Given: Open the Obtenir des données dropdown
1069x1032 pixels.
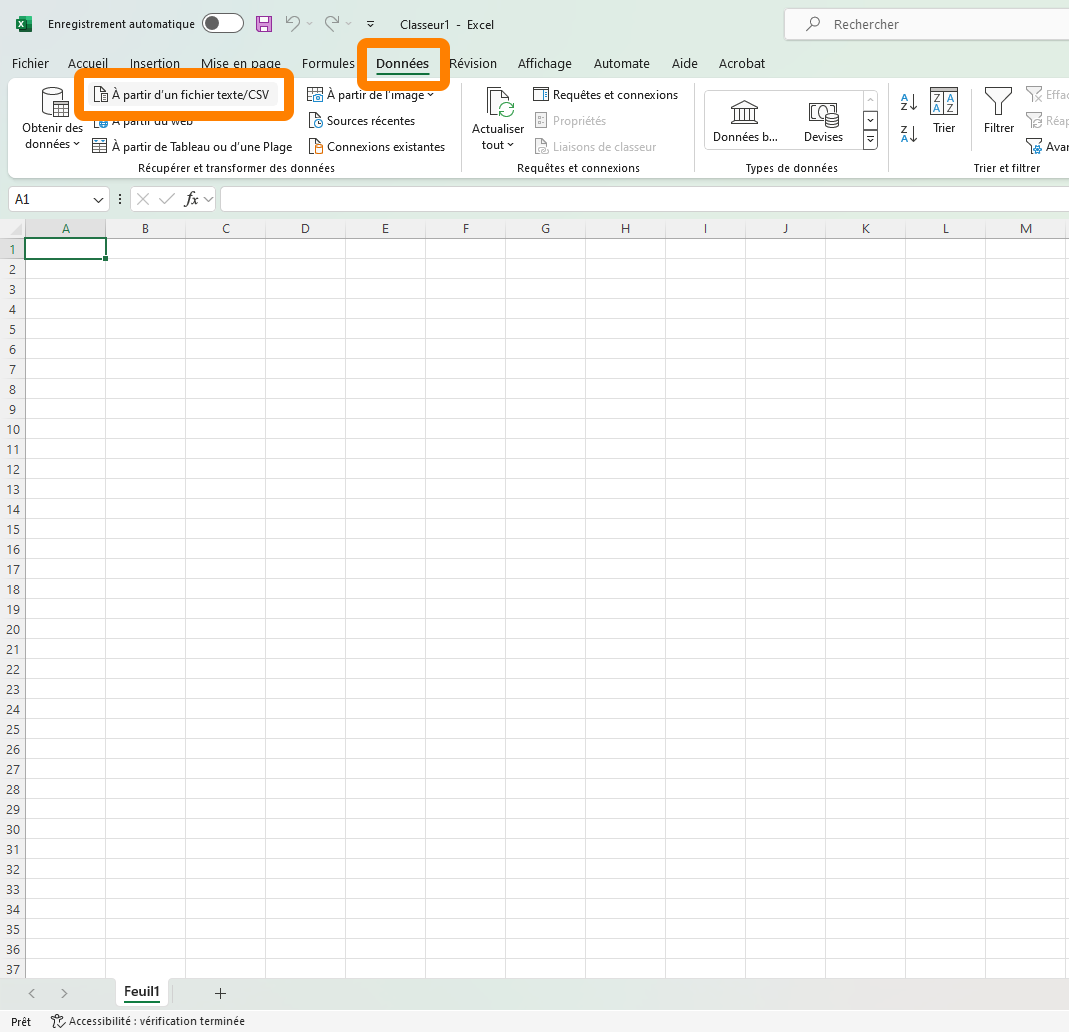Looking at the screenshot, I should 52,119.
